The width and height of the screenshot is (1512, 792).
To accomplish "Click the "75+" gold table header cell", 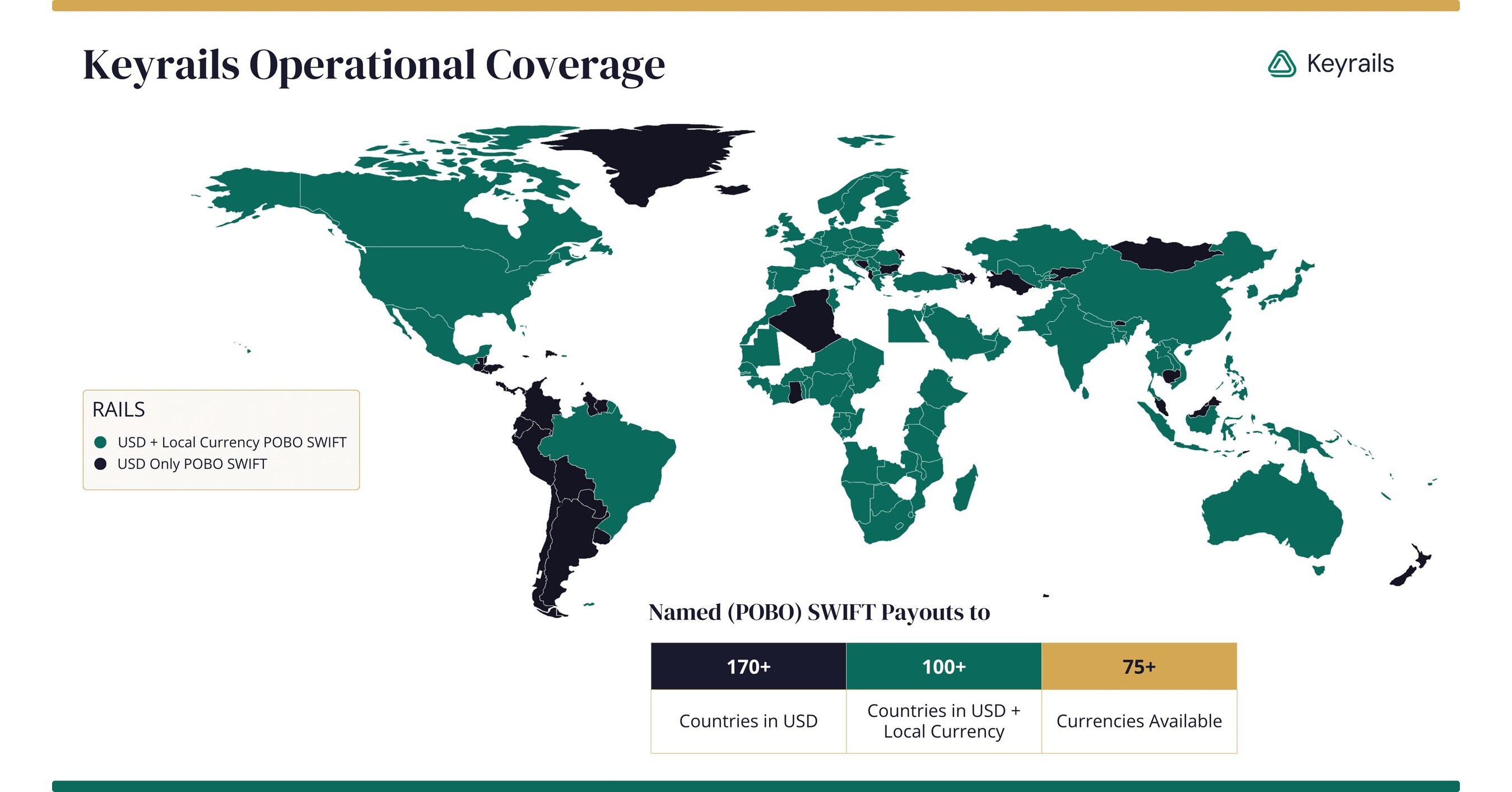I will pyautogui.click(x=1139, y=667).
